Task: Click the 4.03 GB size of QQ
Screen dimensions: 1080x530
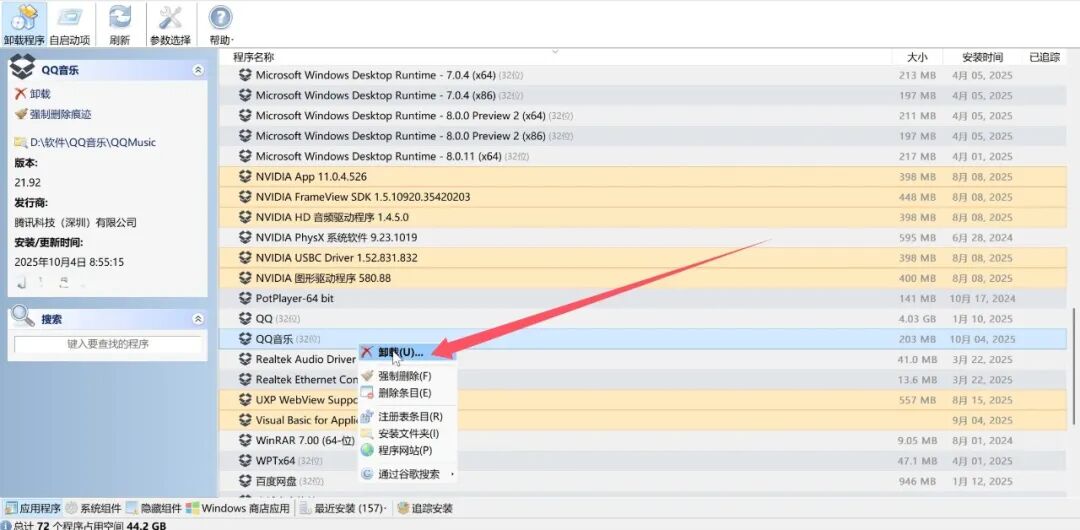Action: (x=917, y=319)
